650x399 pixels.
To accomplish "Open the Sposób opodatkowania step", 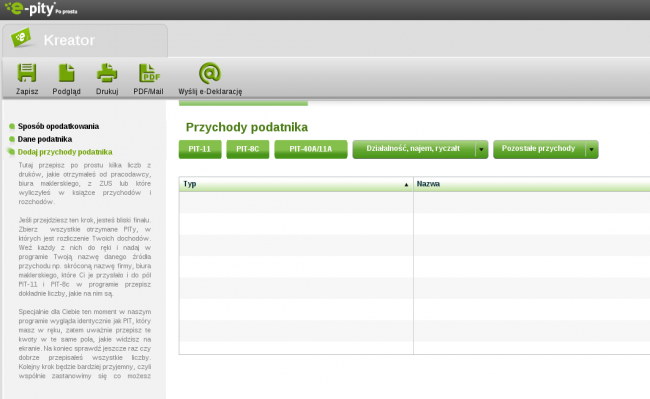I will coord(58,126).
